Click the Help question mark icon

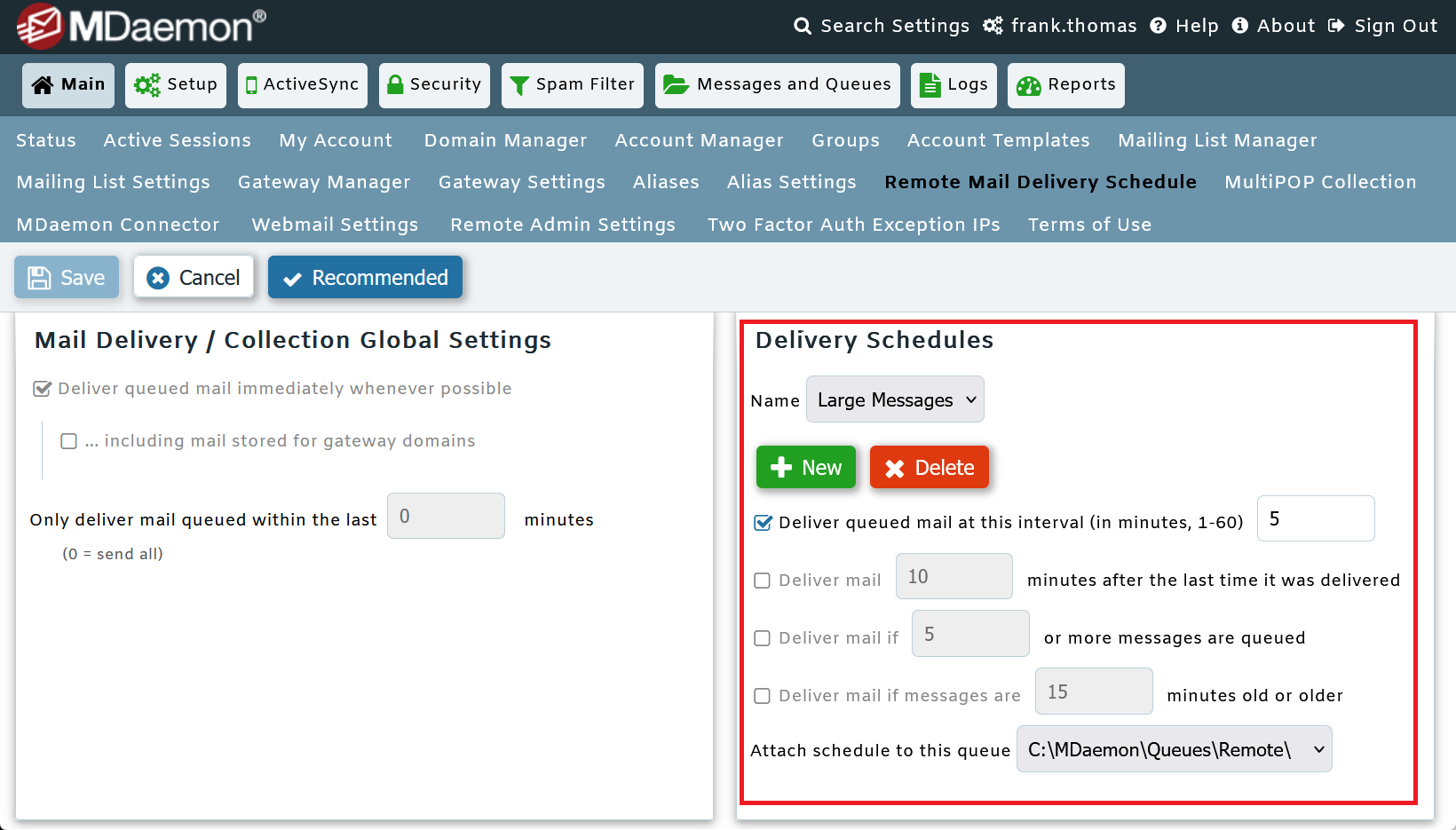1159,26
